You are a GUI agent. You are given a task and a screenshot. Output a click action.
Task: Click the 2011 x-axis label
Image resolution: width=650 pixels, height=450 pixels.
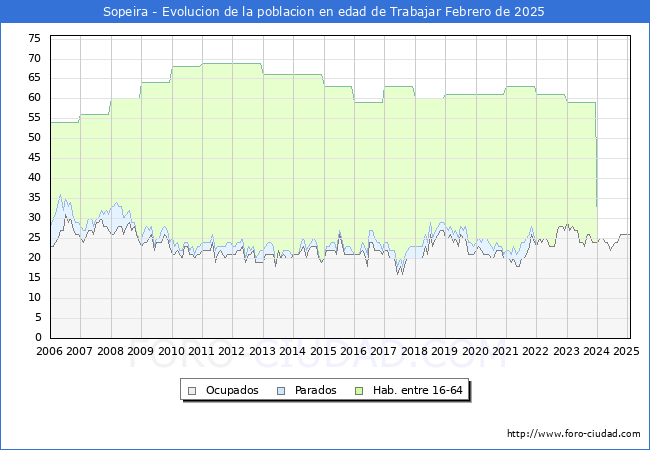click(201, 351)
